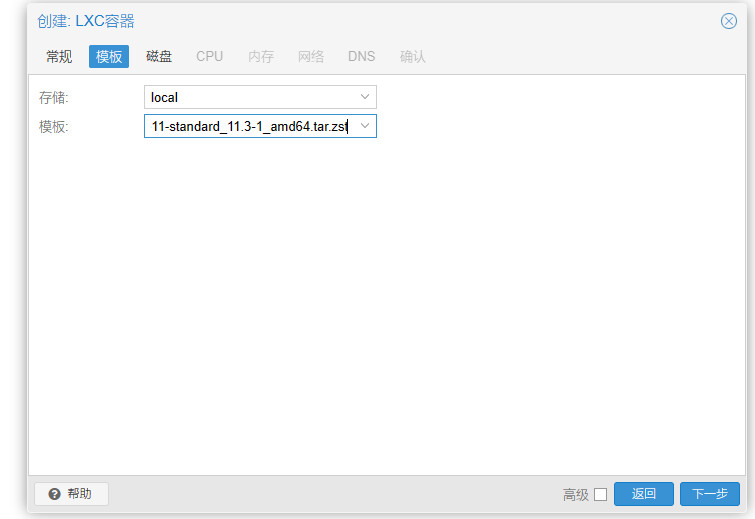Proceed with the 下一步 button
This screenshot has height=519, width=755.
tap(710, 494)
